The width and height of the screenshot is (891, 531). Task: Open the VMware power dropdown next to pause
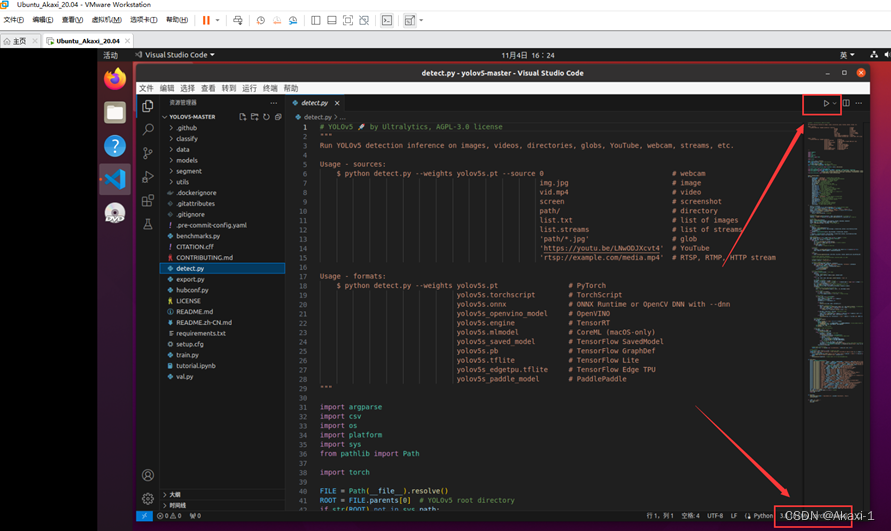click(218, 20)
